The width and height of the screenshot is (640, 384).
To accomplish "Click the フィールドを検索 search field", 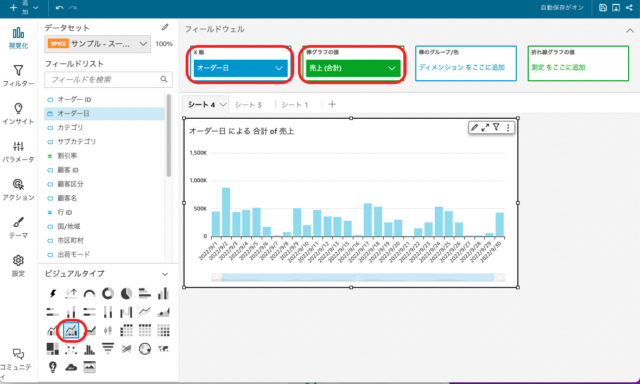I will point(108,80).
